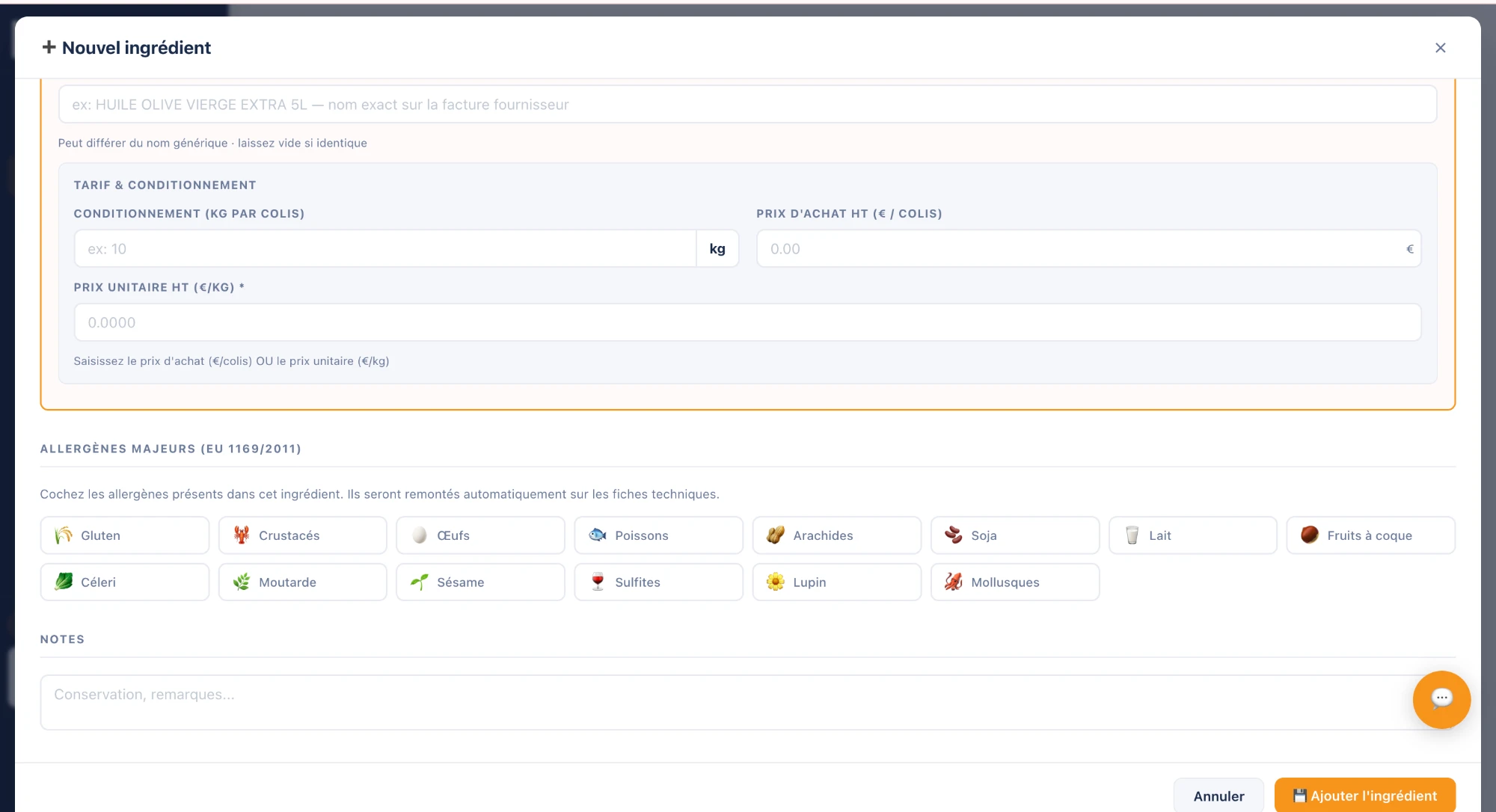Click the Tarif & Conditionnement heading

point(165,185)
